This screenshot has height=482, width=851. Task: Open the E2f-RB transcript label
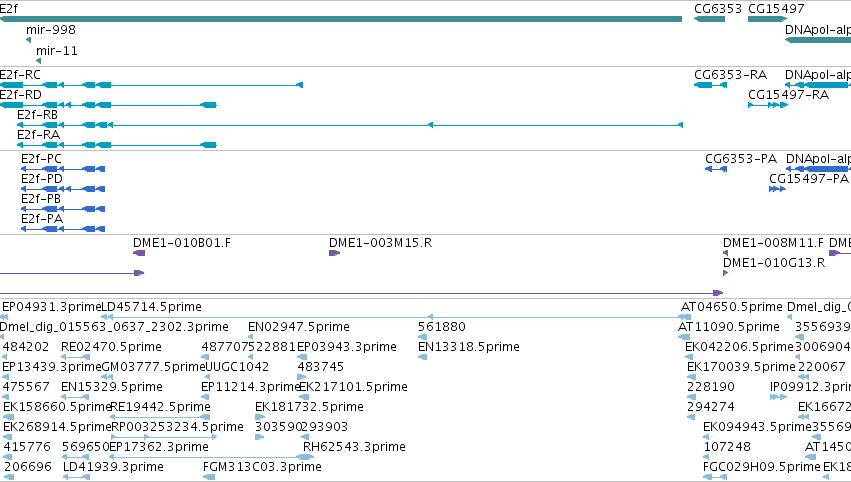pos(37,115)
